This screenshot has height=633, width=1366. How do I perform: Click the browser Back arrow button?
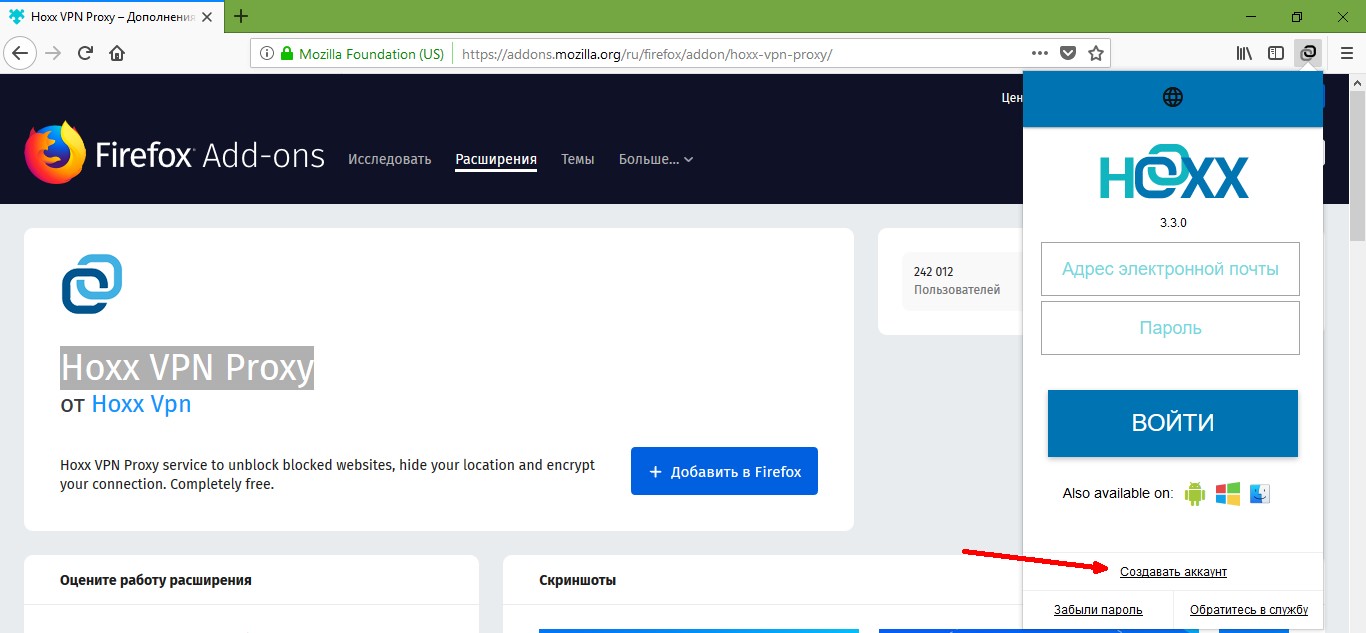(22, 53)
